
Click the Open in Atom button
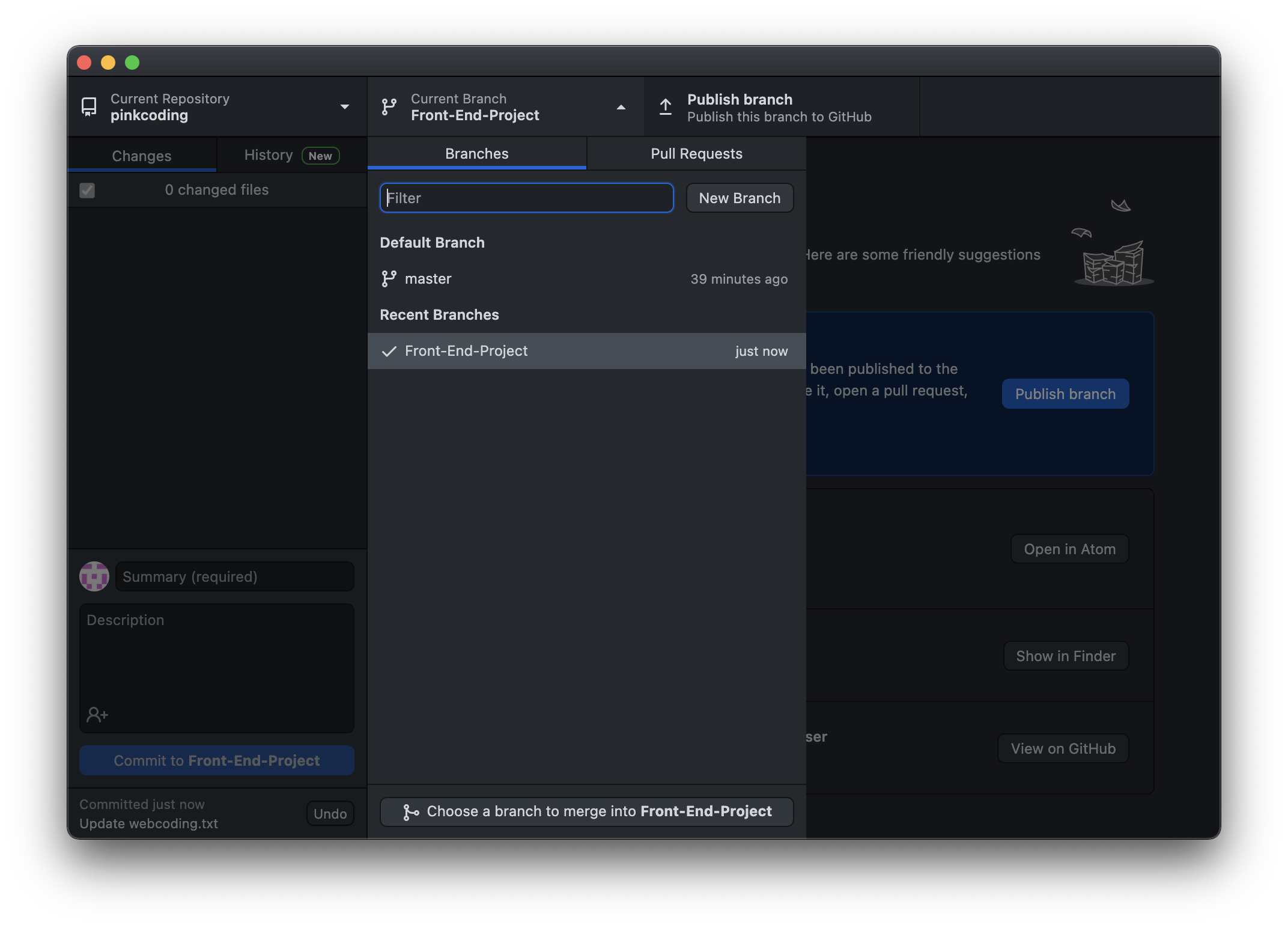[x=1069, y=549]
